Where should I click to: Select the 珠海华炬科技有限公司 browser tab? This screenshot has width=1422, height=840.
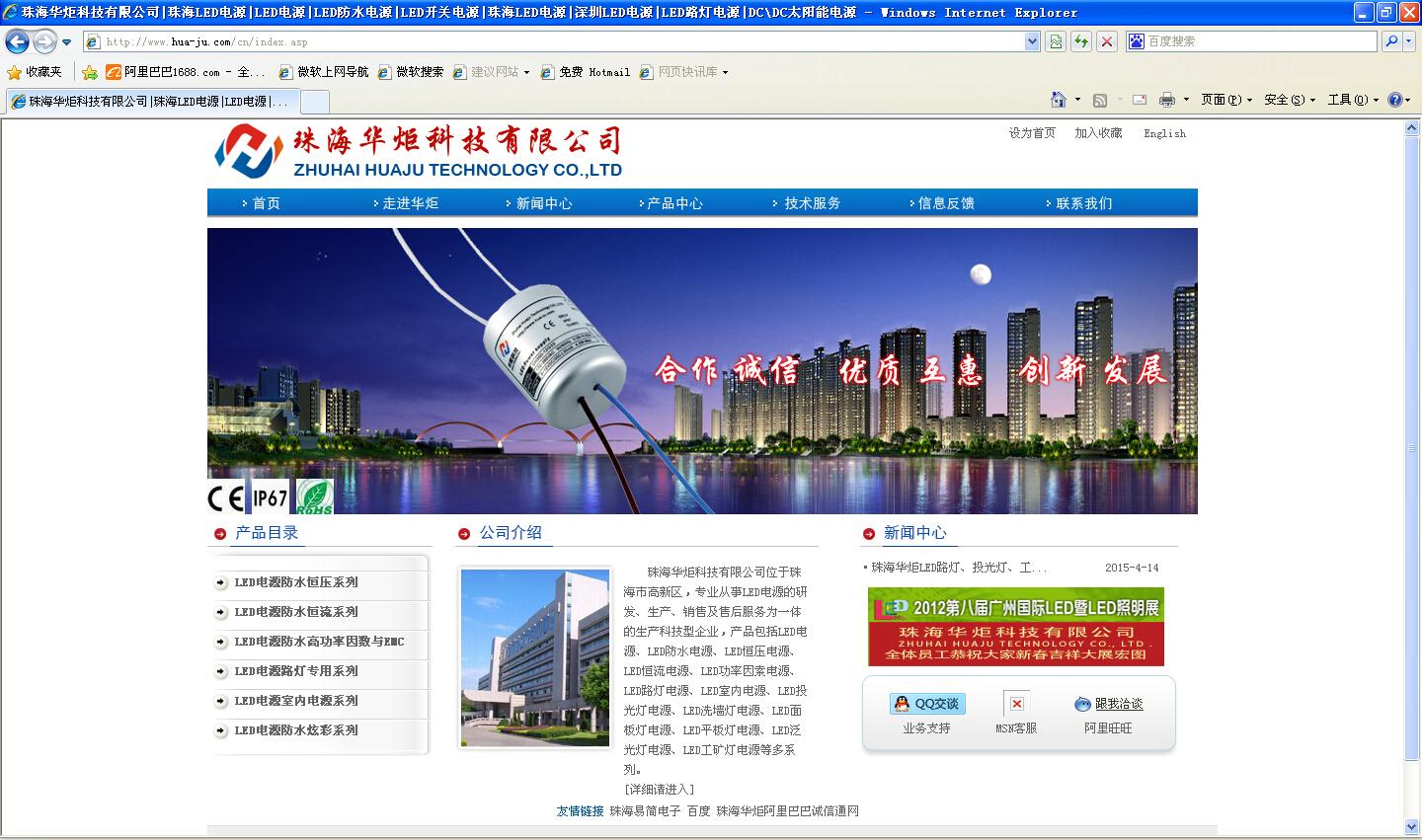152,101
